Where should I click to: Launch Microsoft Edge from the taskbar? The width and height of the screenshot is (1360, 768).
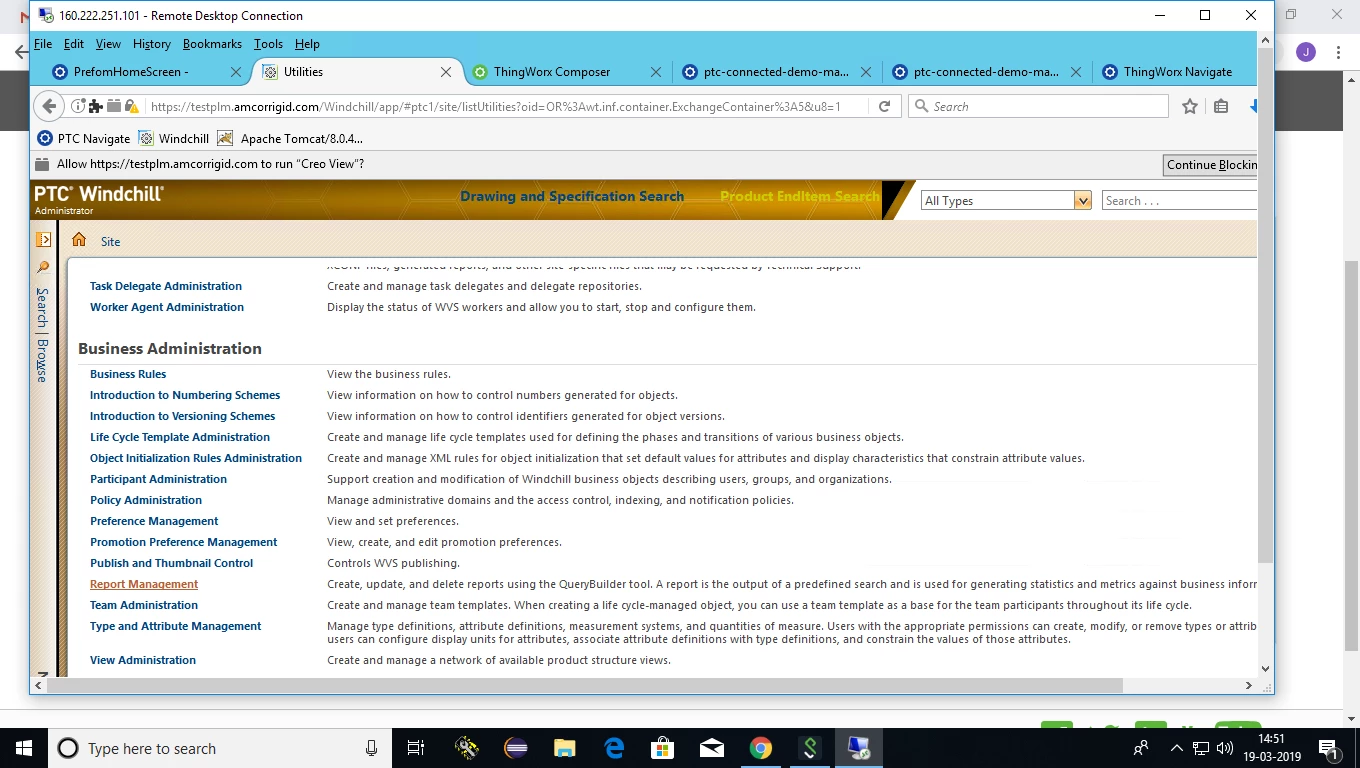614,748
